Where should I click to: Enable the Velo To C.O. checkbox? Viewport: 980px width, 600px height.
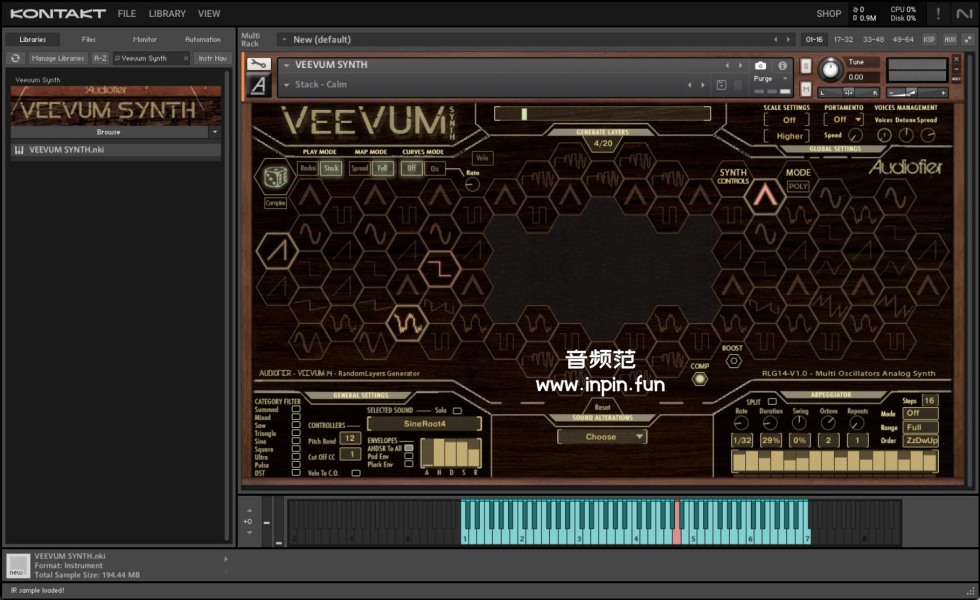(356, 473)
